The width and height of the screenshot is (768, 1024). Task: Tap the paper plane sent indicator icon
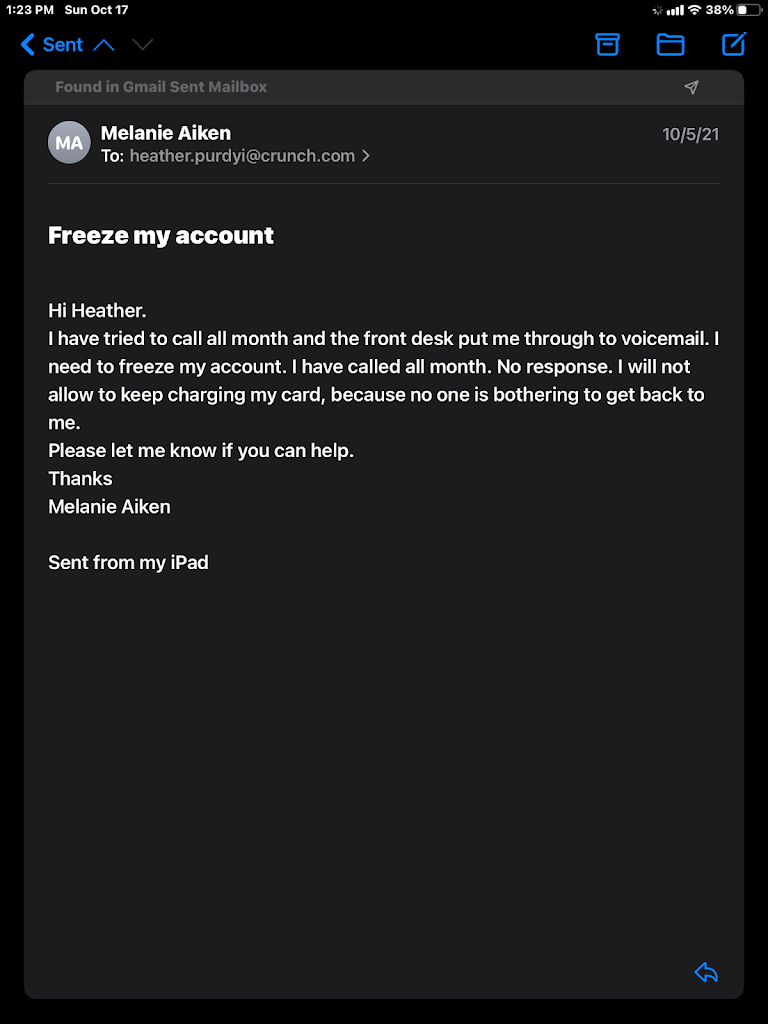pos(691,88)
